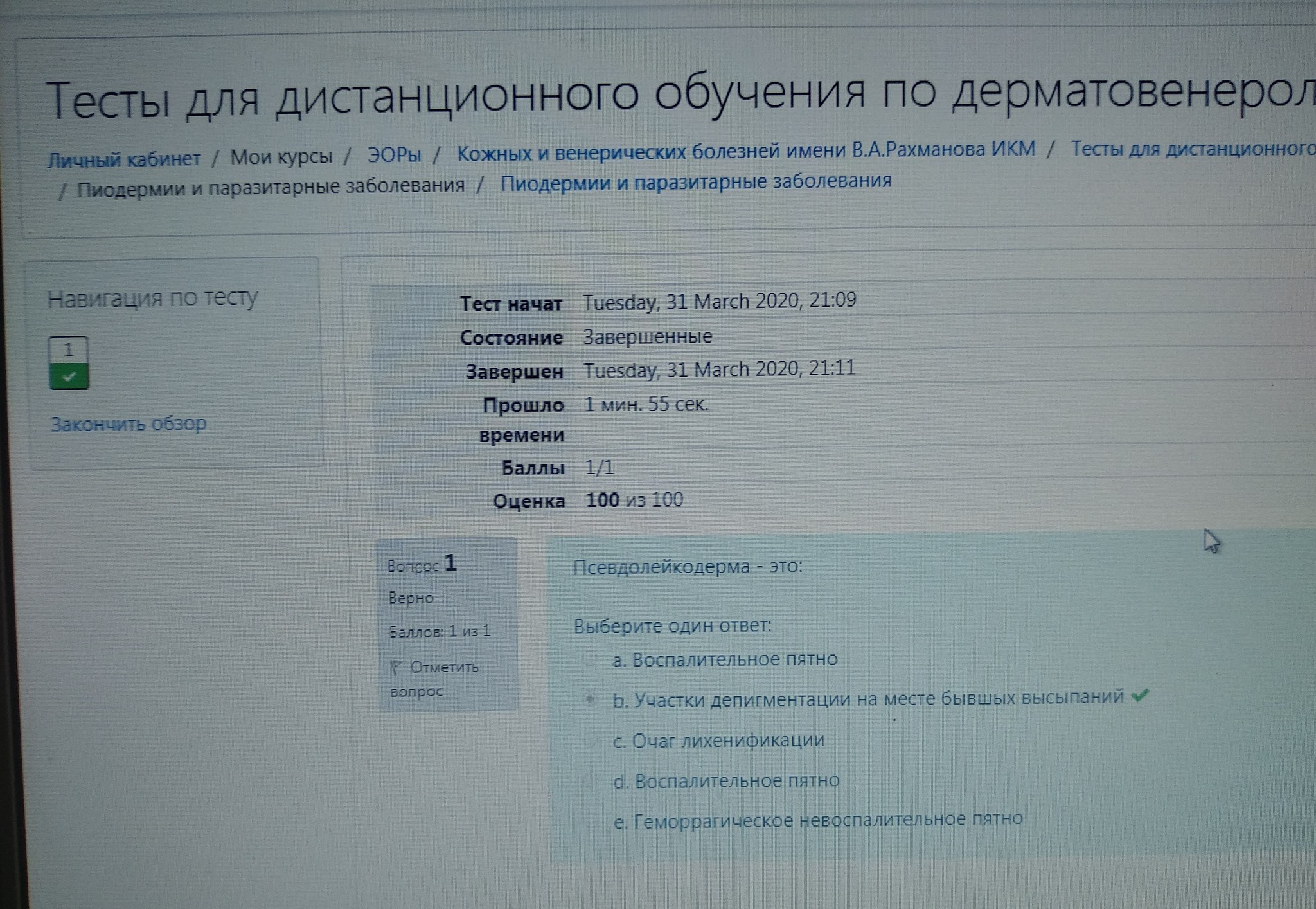Select radio option c. Очаг лихенификации
The height and width of the screenshot is (909, 1316).
590,740
